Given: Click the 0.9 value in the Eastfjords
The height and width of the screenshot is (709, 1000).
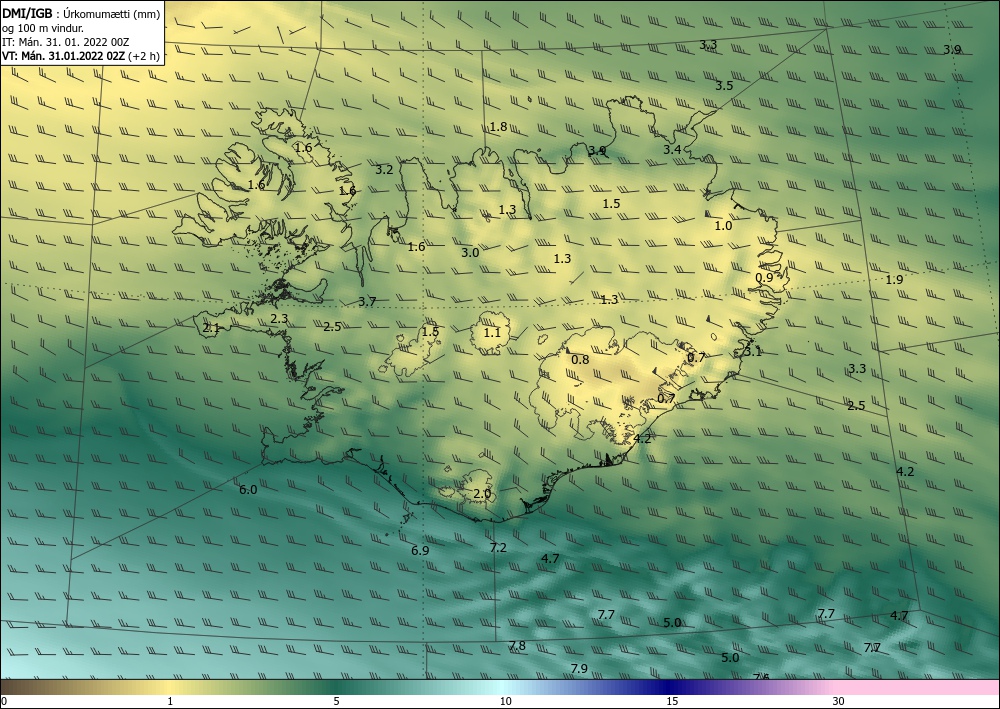Looking at the screenshot, I should pos(764,278).
